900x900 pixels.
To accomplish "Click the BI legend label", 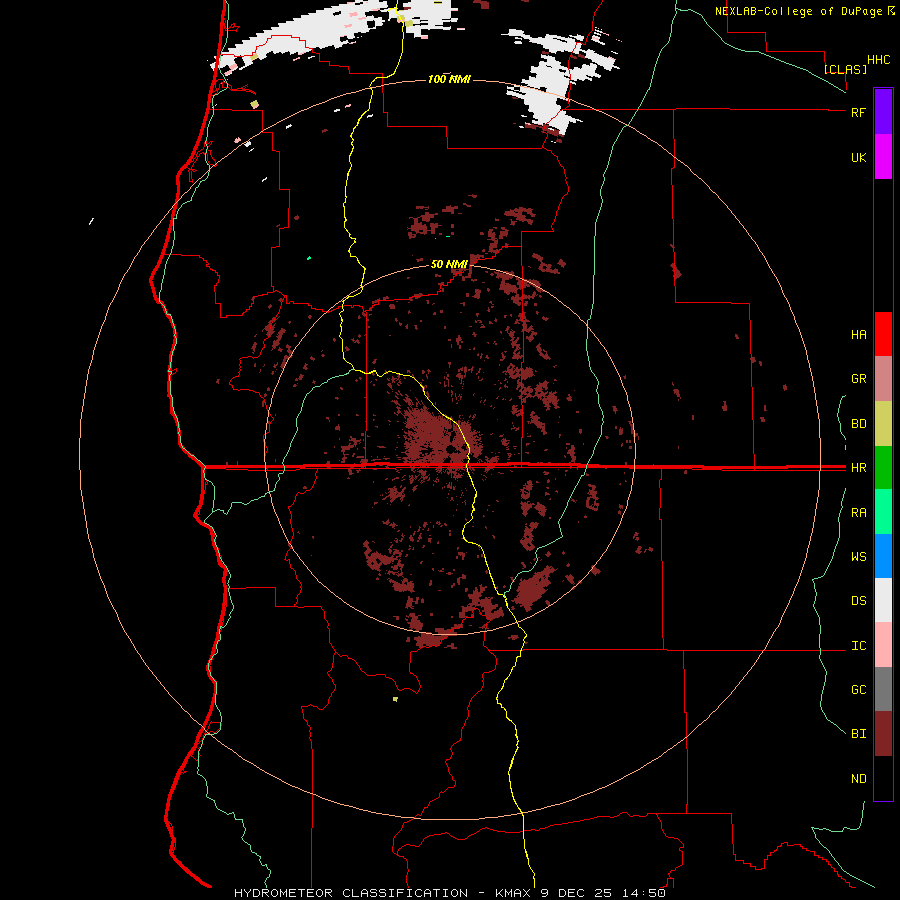I will [858, 734].
